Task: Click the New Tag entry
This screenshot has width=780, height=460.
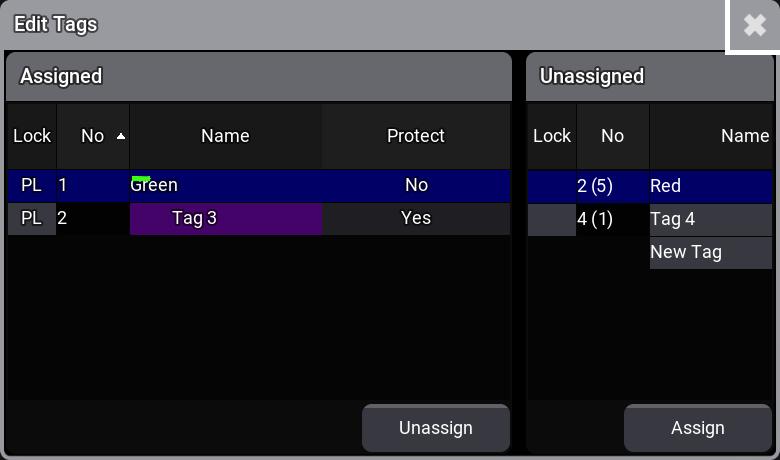Action: (708, 252)
